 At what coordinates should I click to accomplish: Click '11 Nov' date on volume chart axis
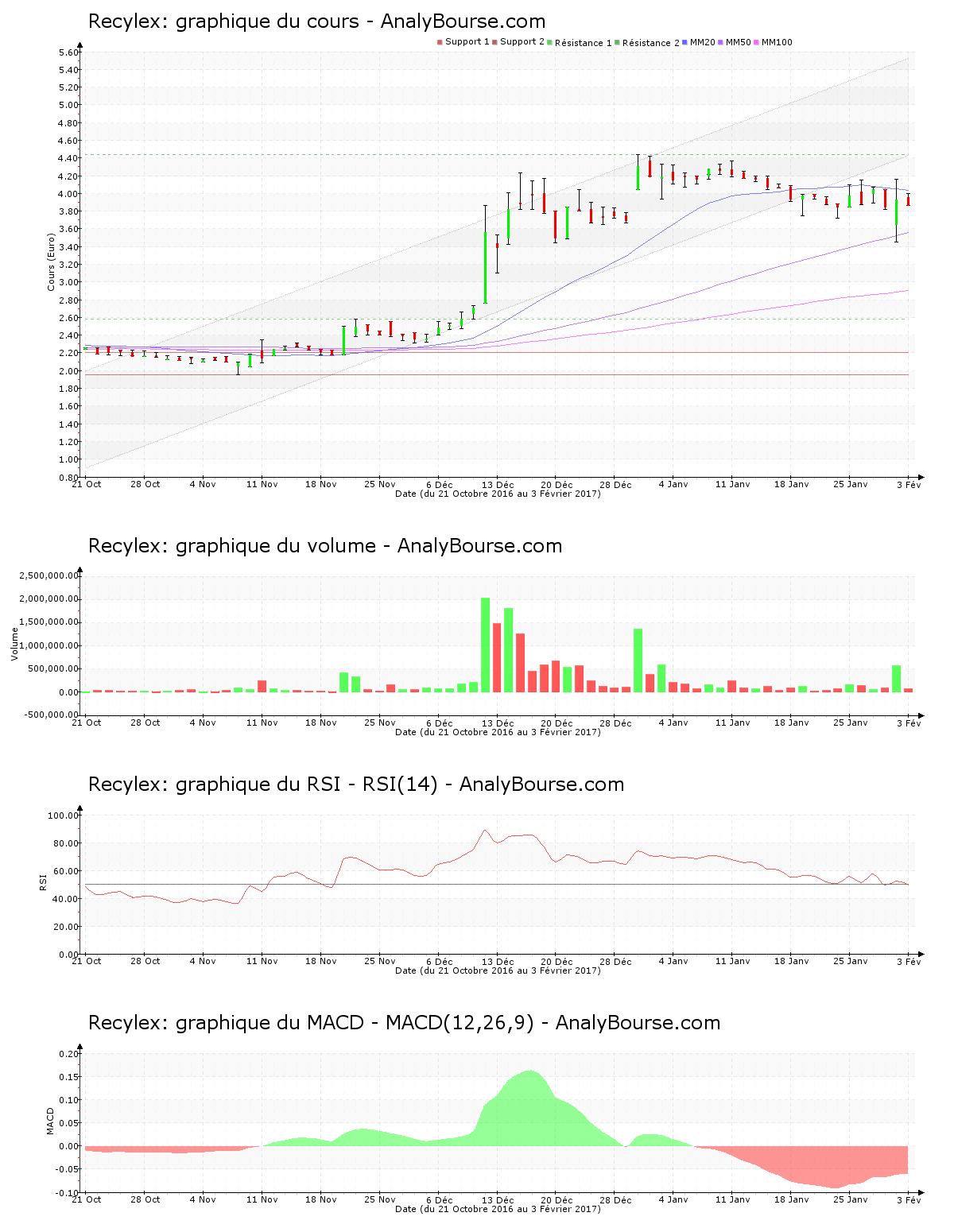262,723
